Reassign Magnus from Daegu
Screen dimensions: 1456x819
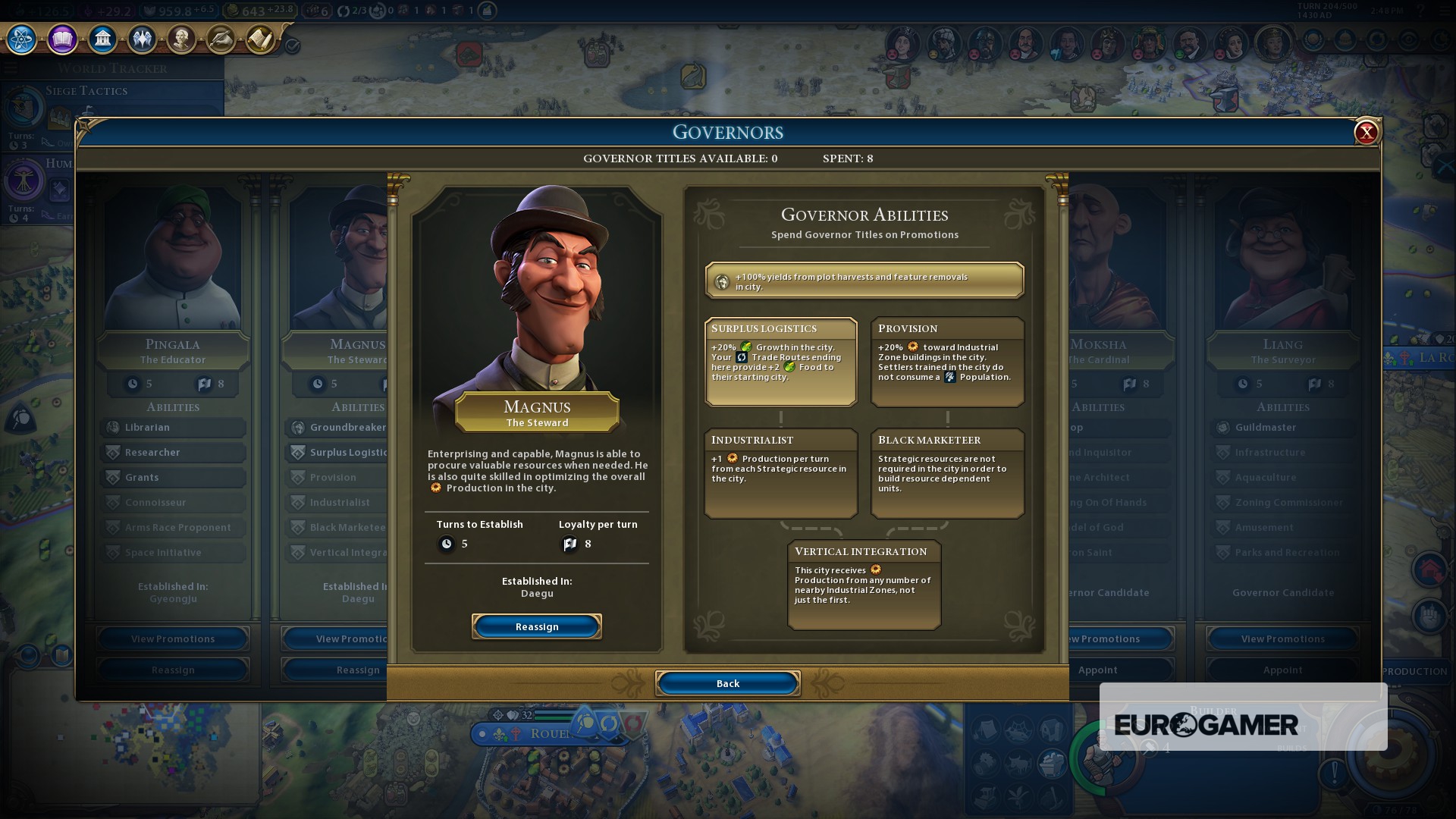tap(537, 626)
